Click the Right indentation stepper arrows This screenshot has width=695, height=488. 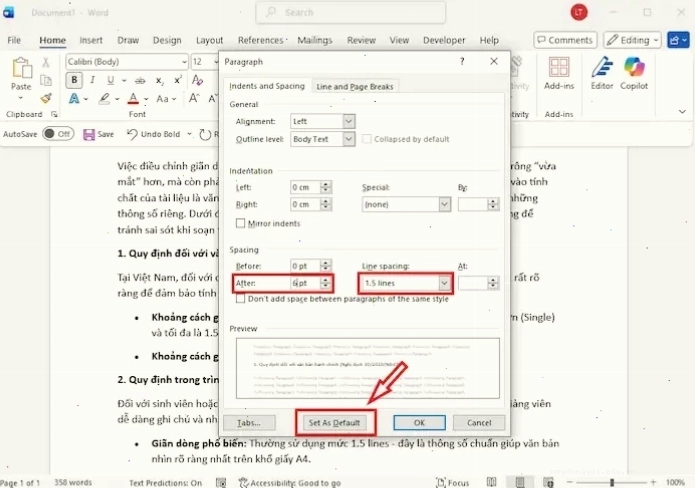coord(326,204)
